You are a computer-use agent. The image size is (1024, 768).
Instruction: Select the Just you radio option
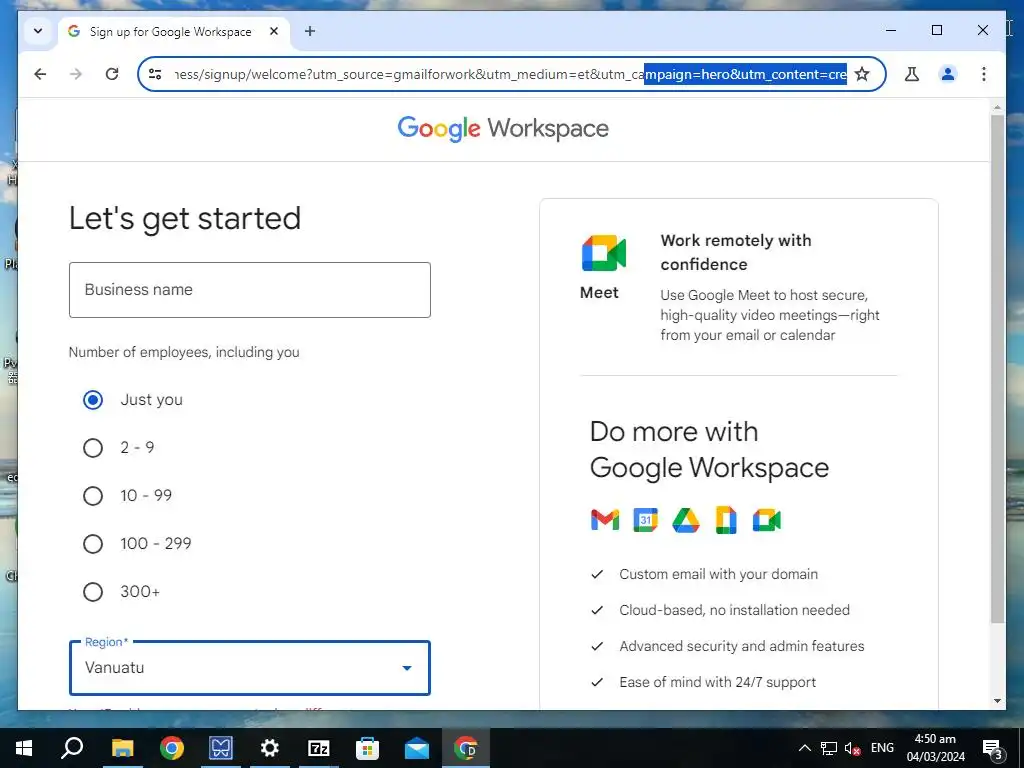pyautogui.click(x=93, y=400)
